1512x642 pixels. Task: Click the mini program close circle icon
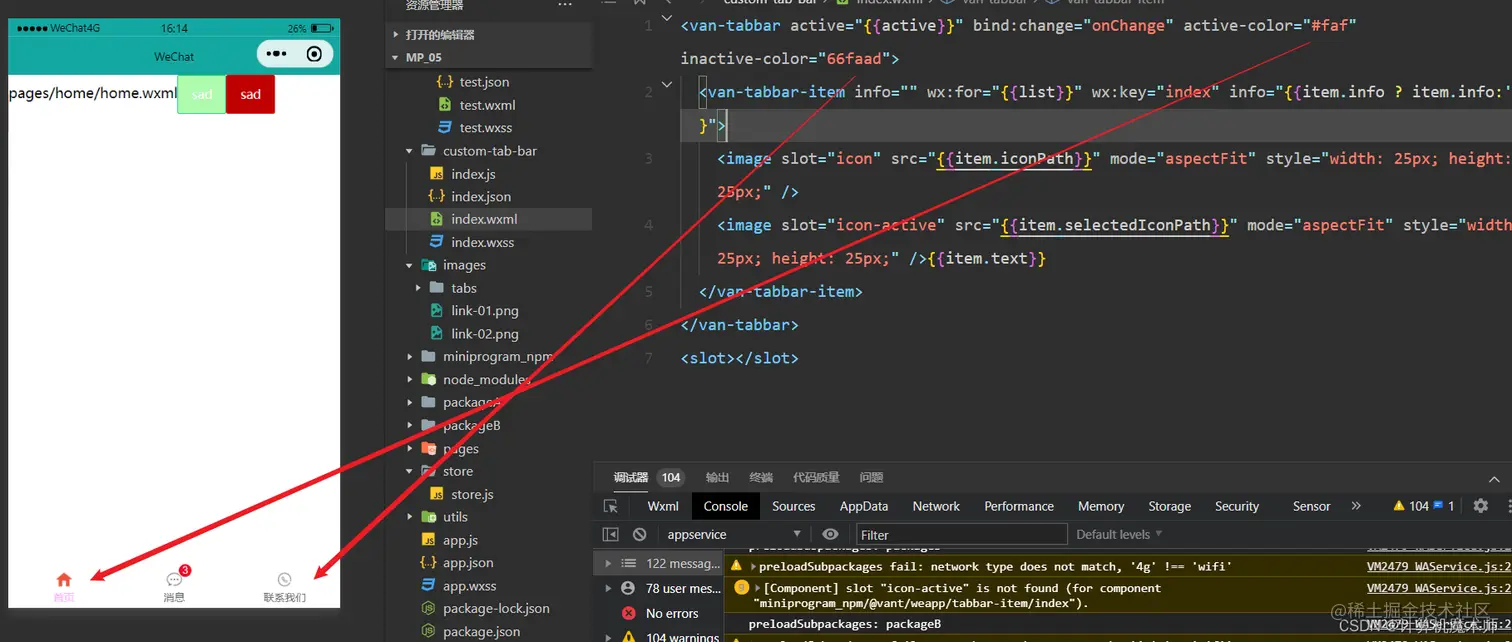[x=314, y=54]
